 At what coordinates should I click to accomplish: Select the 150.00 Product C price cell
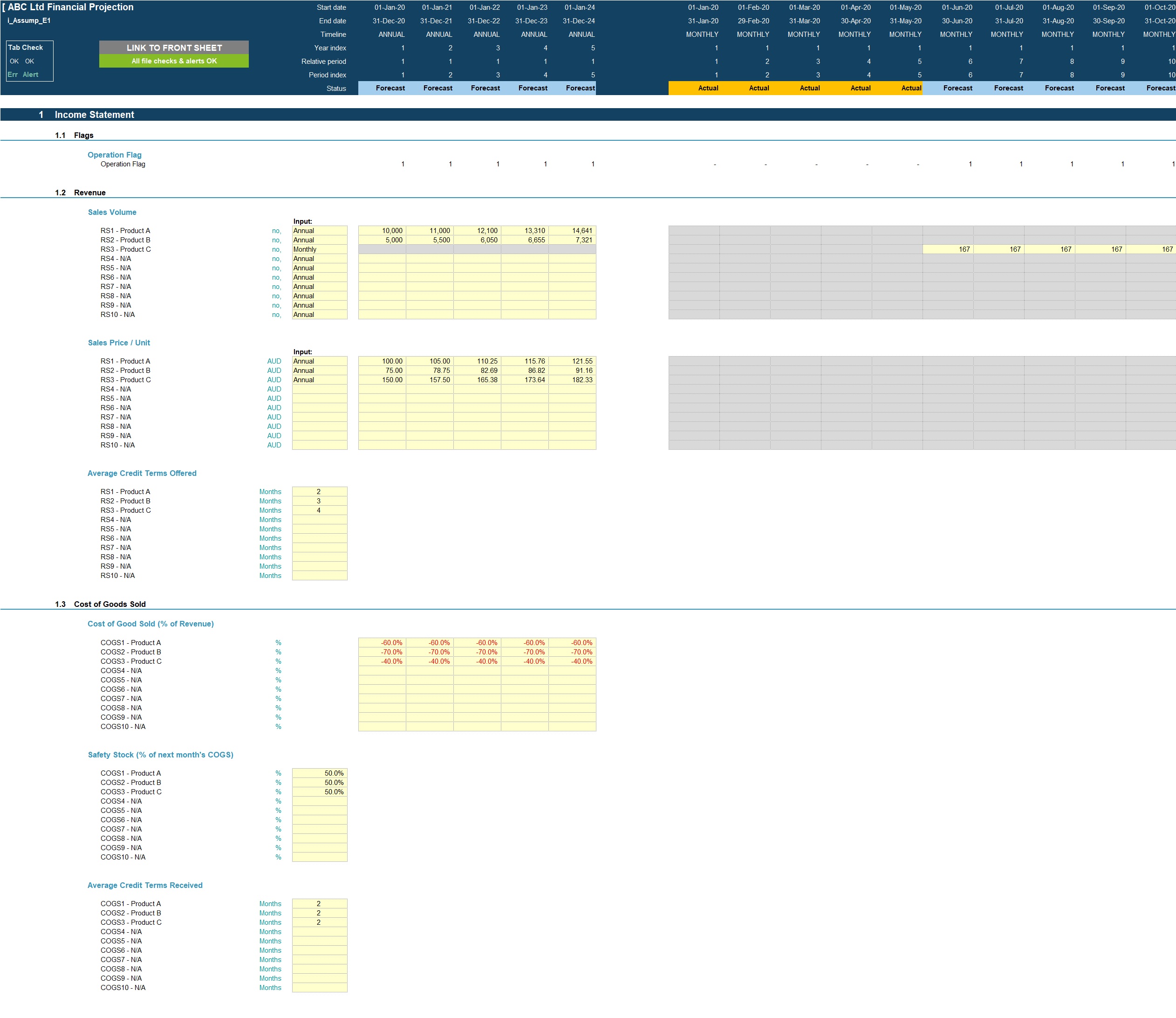(x=382, y=379)
